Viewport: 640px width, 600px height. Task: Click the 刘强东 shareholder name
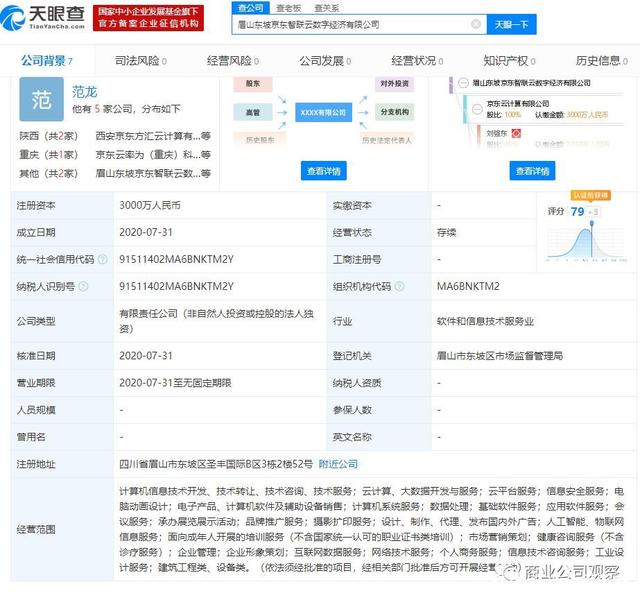pos(497,133)
